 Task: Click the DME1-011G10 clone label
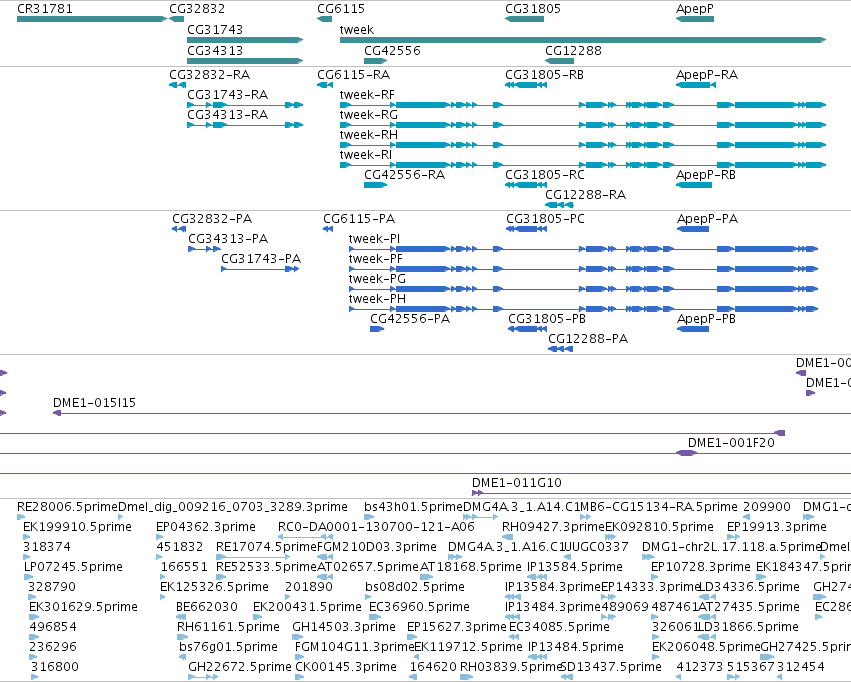[517, 483]
